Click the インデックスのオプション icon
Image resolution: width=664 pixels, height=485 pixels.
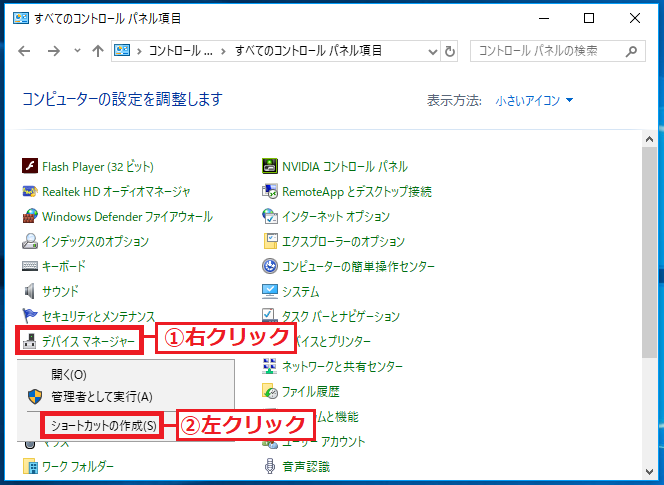[30, 241]
